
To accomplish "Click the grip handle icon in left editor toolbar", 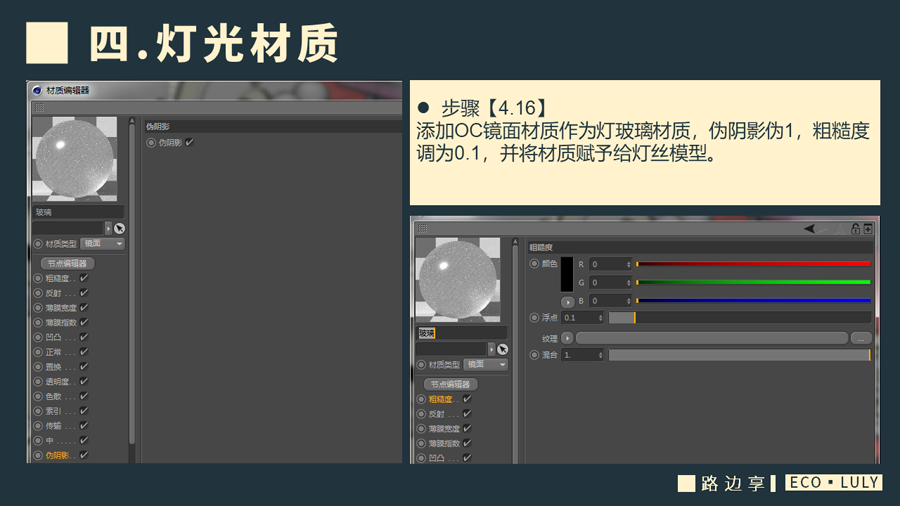I will coord(39,107).
